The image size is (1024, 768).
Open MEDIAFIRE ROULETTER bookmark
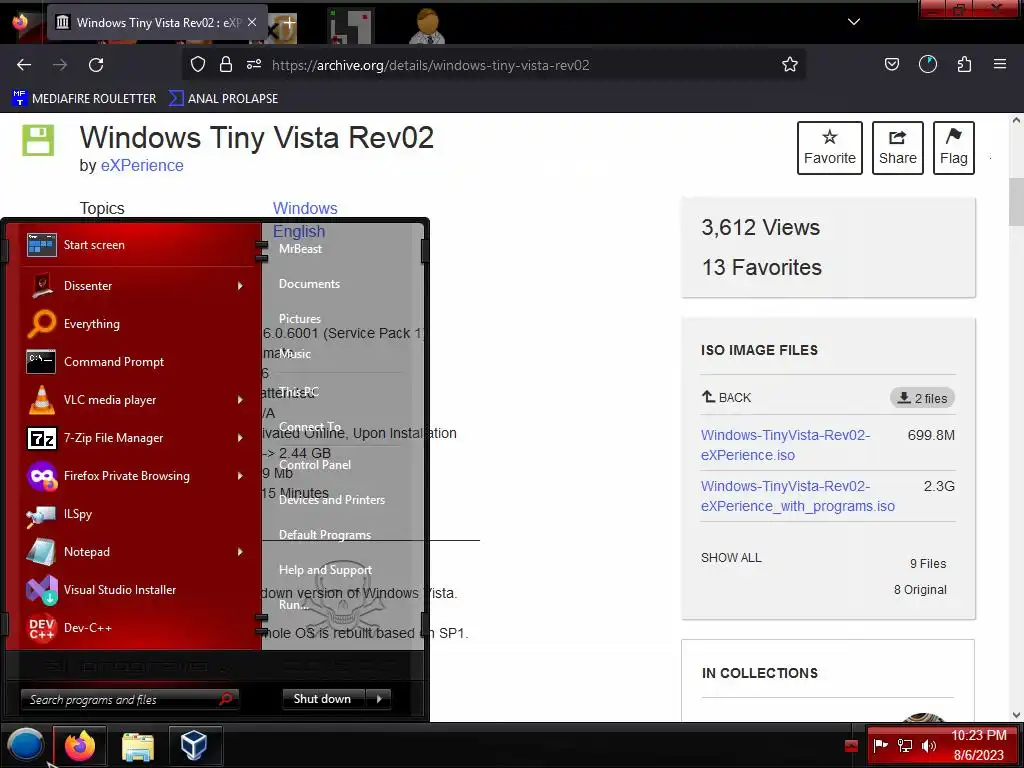click(84, 99)
